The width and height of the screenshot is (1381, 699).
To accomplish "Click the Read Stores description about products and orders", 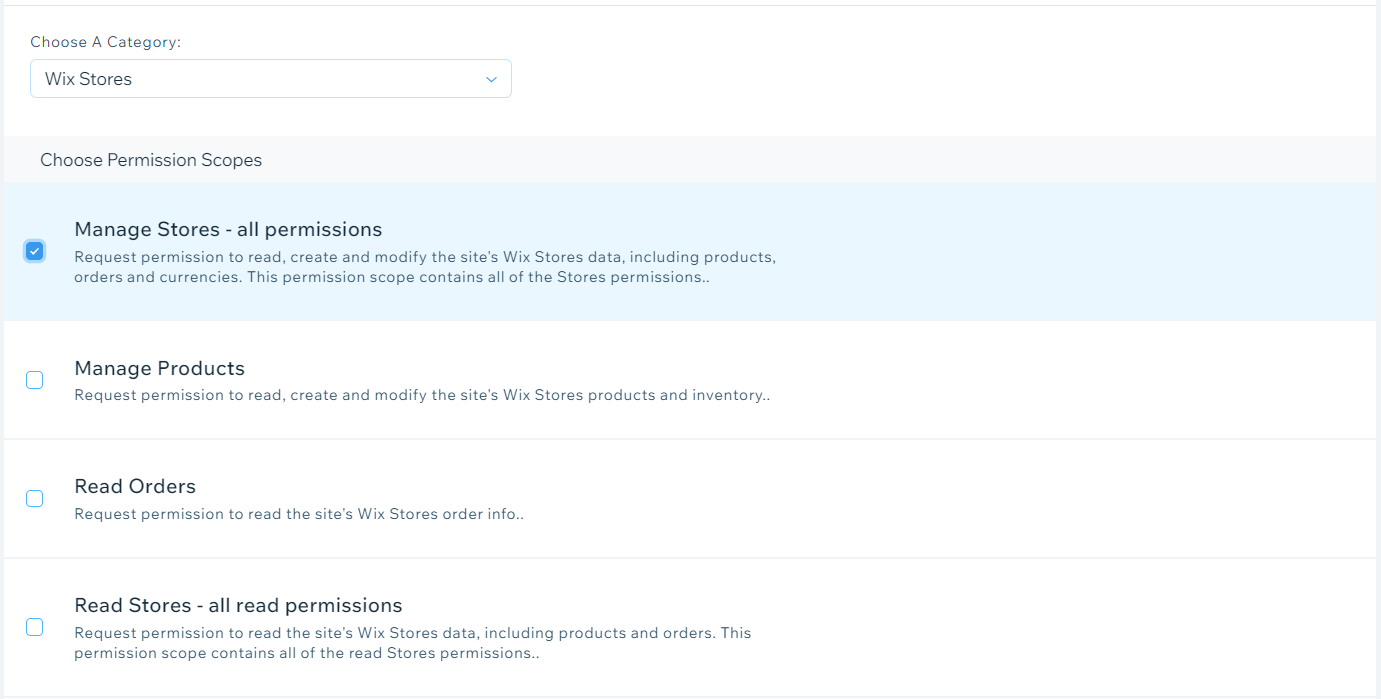I will 412,643.
